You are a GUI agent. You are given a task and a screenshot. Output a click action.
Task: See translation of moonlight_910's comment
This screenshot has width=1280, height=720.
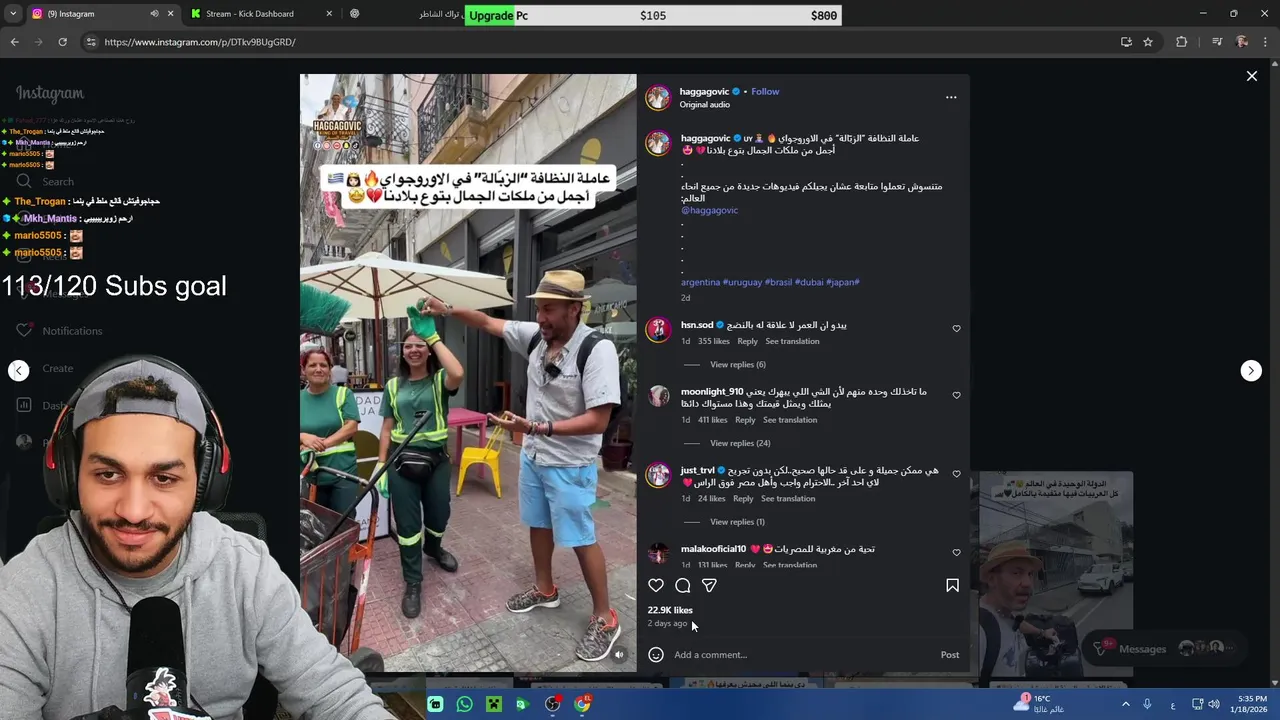[x=790, y=420]
